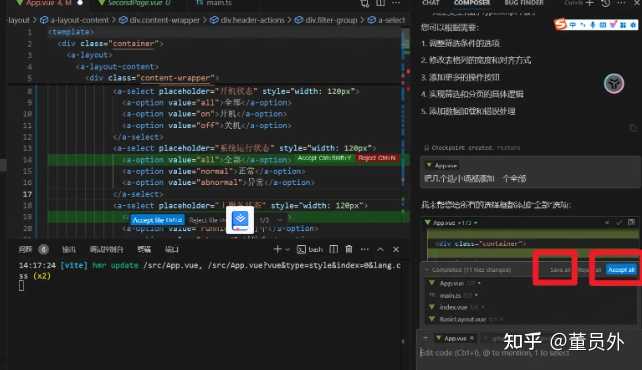The width and height of the screenshot is (642, 370).
Task: Switch to the BUG FINDER tab
Action: [524, 2]
